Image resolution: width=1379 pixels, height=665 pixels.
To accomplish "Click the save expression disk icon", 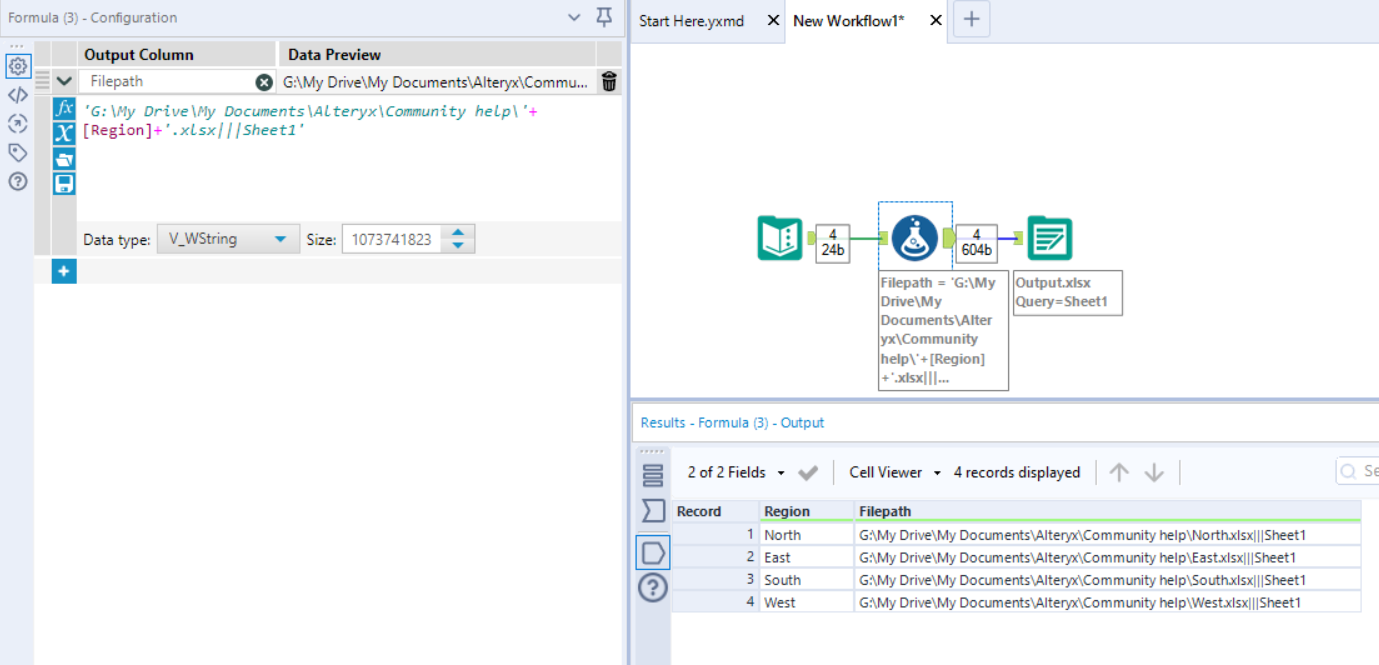I will 64,183.
